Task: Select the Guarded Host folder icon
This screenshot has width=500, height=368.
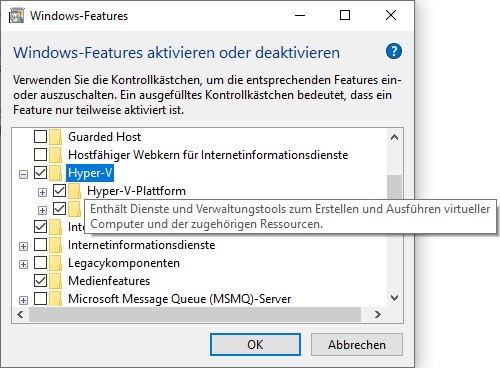Action: coord(55,137)
